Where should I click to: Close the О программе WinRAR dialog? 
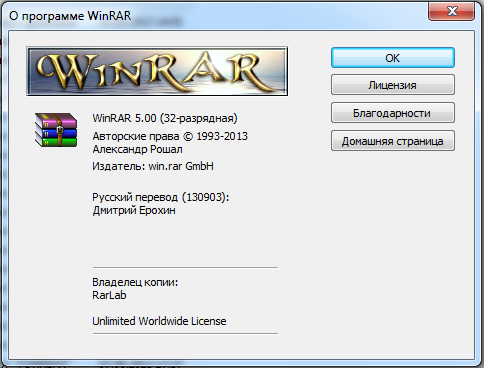pyautogui.click(x=452, y=11)
